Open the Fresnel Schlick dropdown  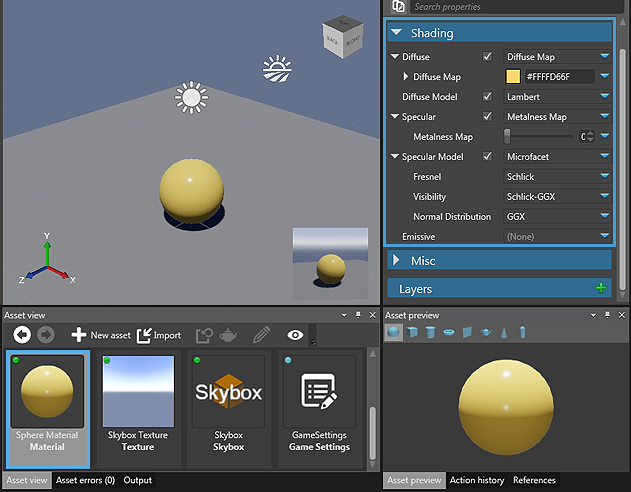(x=556, y=177)
